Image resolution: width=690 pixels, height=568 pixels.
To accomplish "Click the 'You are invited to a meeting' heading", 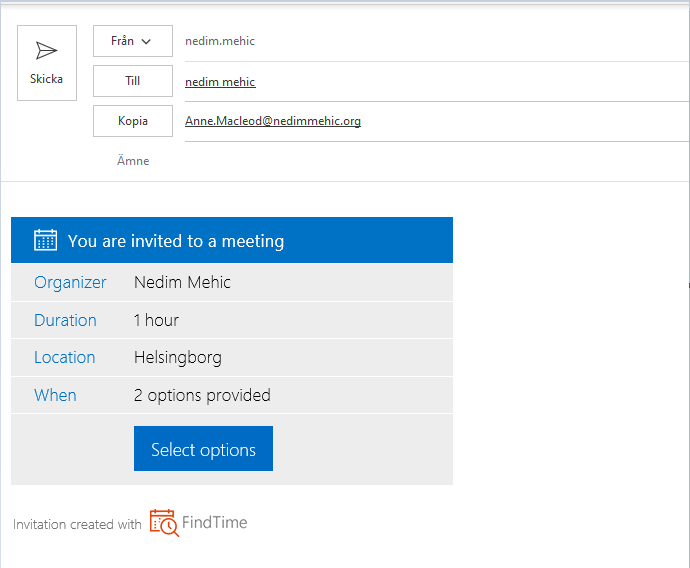I will (176, 241).
